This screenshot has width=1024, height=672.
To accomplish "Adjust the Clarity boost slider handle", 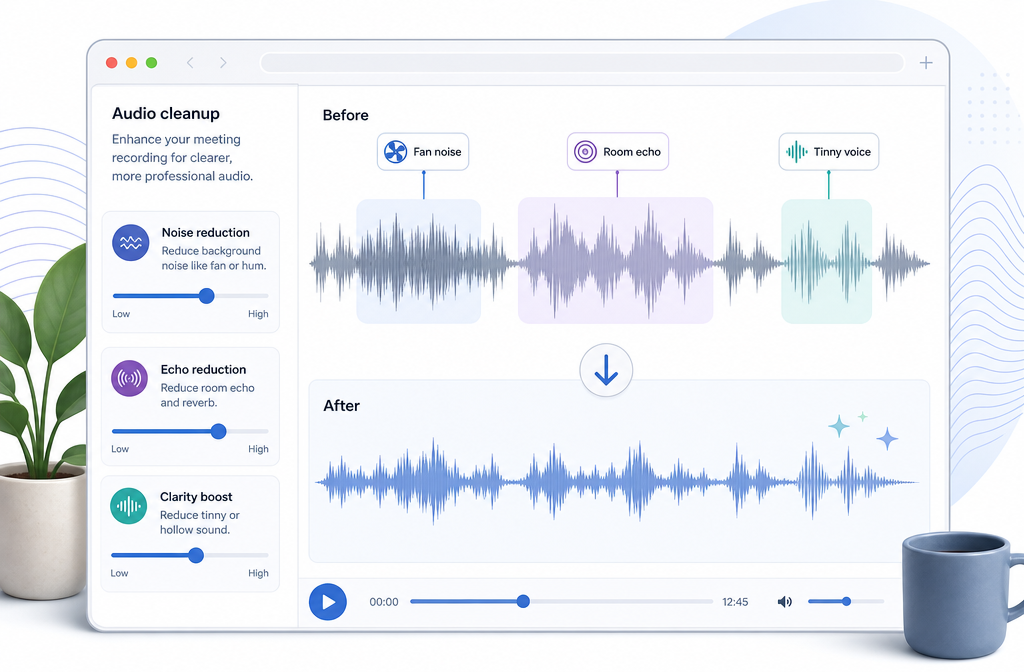I will point(196,555).
